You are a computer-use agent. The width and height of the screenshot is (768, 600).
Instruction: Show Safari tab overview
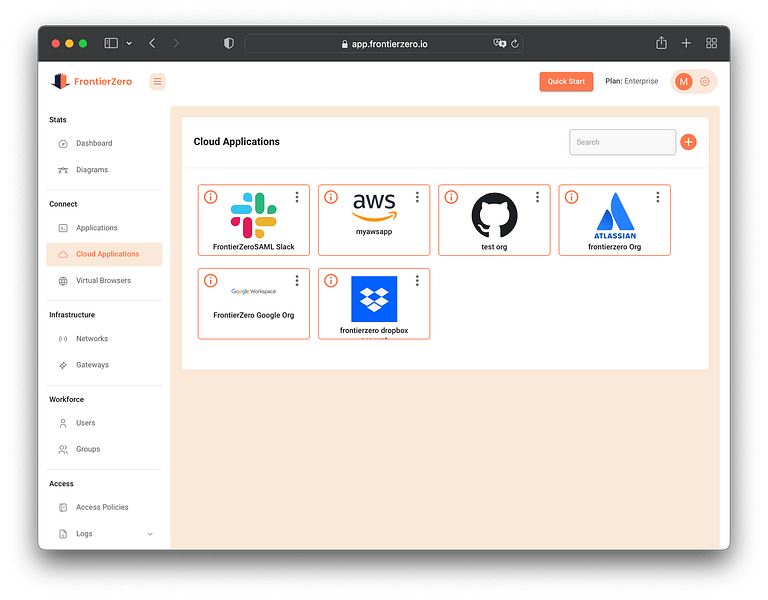click(x=712, y=43)
